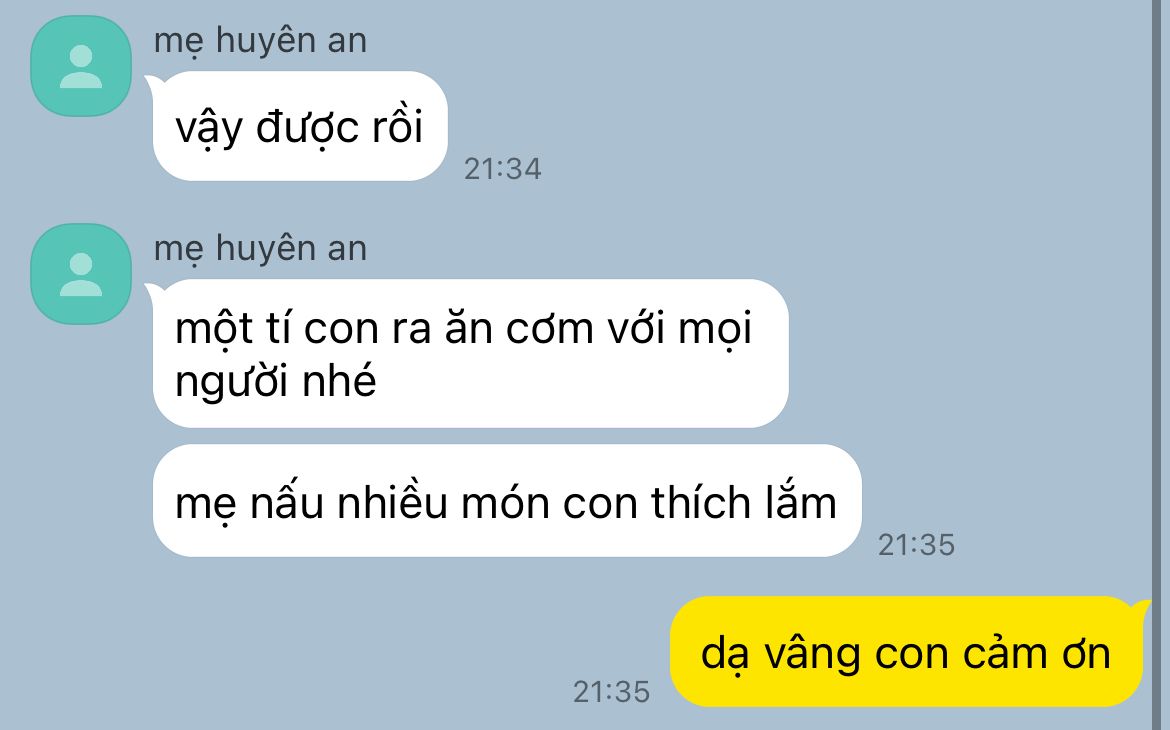Click empty chat background right of "vậy được rồi"

(x=821, y=127)
